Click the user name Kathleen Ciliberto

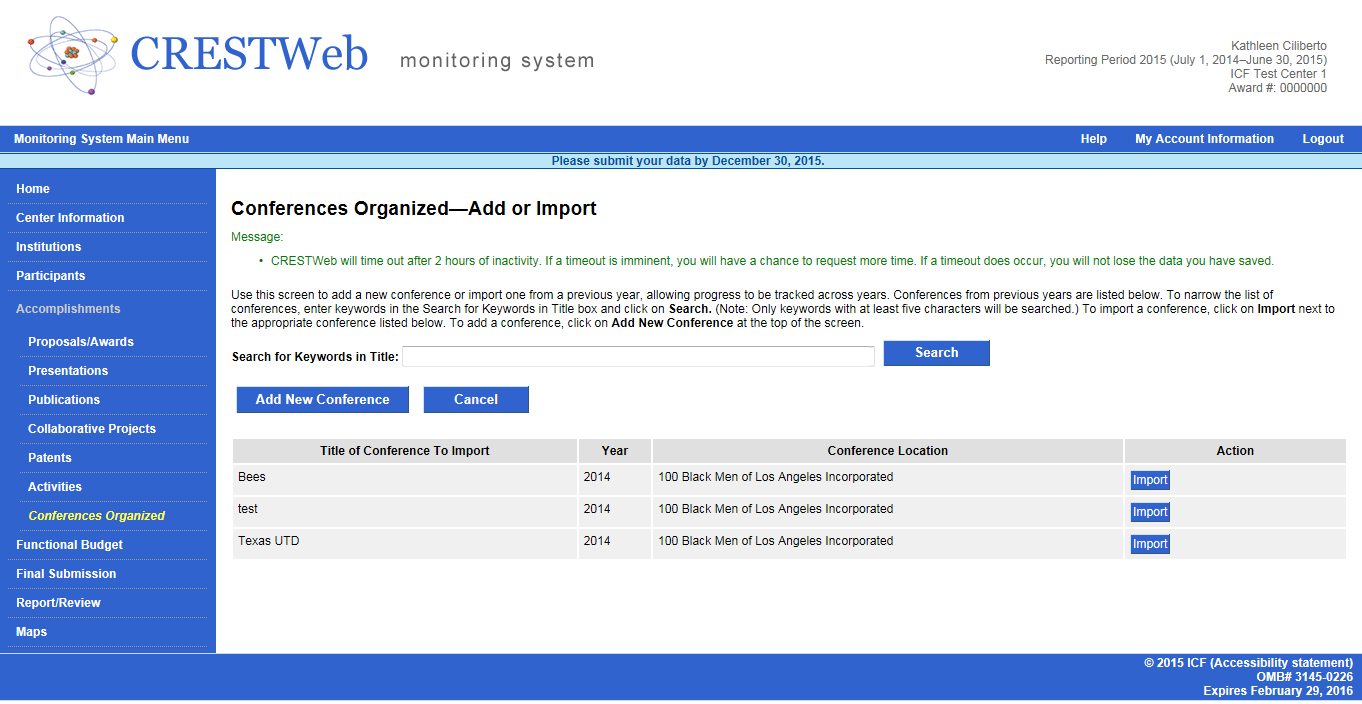coord(1279,46)
